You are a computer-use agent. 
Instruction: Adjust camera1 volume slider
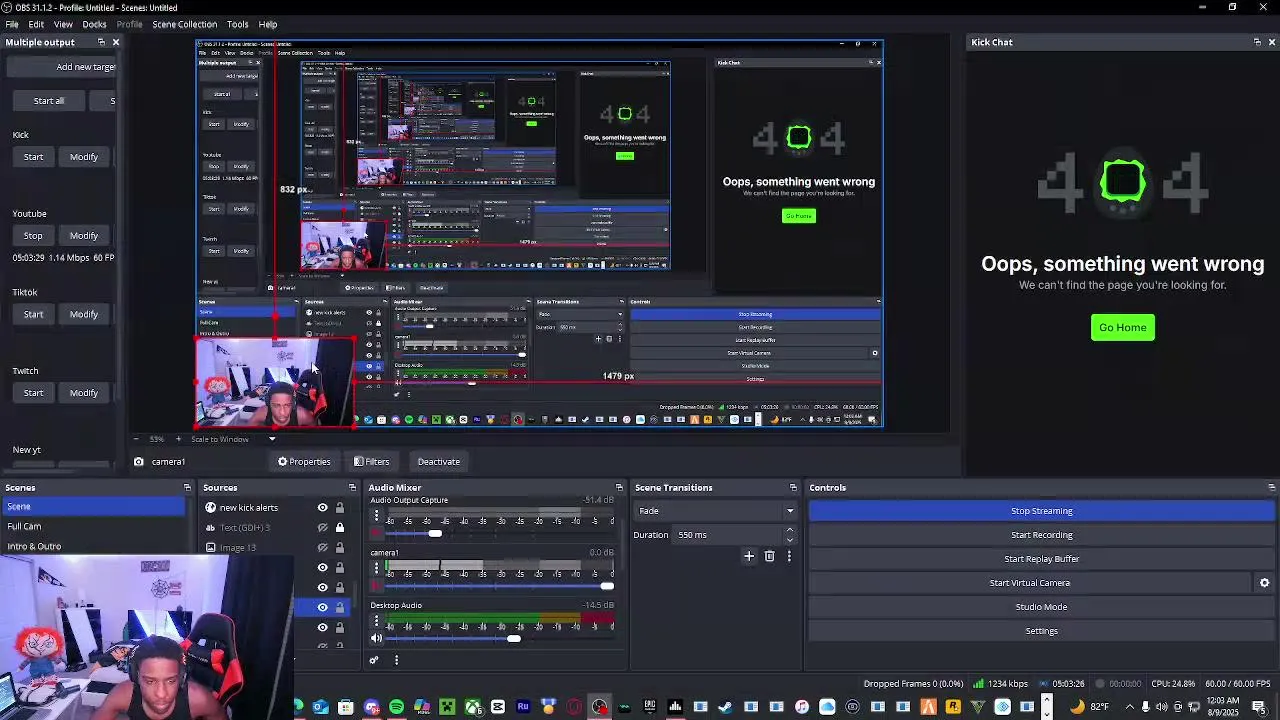tap(500, 586)
